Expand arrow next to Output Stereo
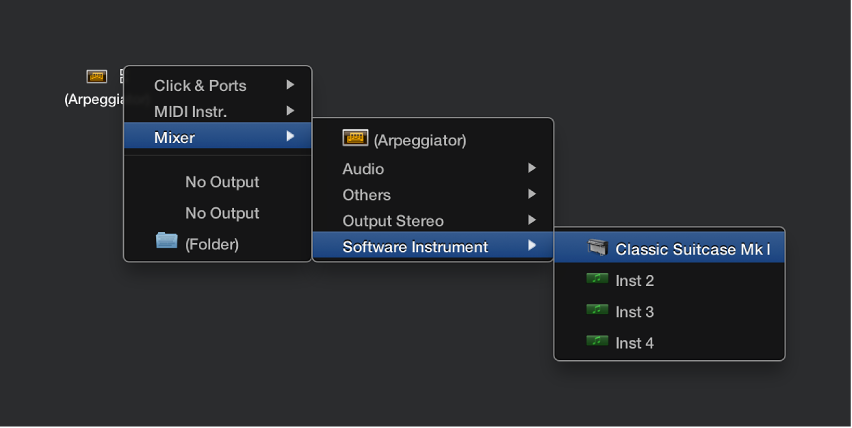 pos(532,220)
